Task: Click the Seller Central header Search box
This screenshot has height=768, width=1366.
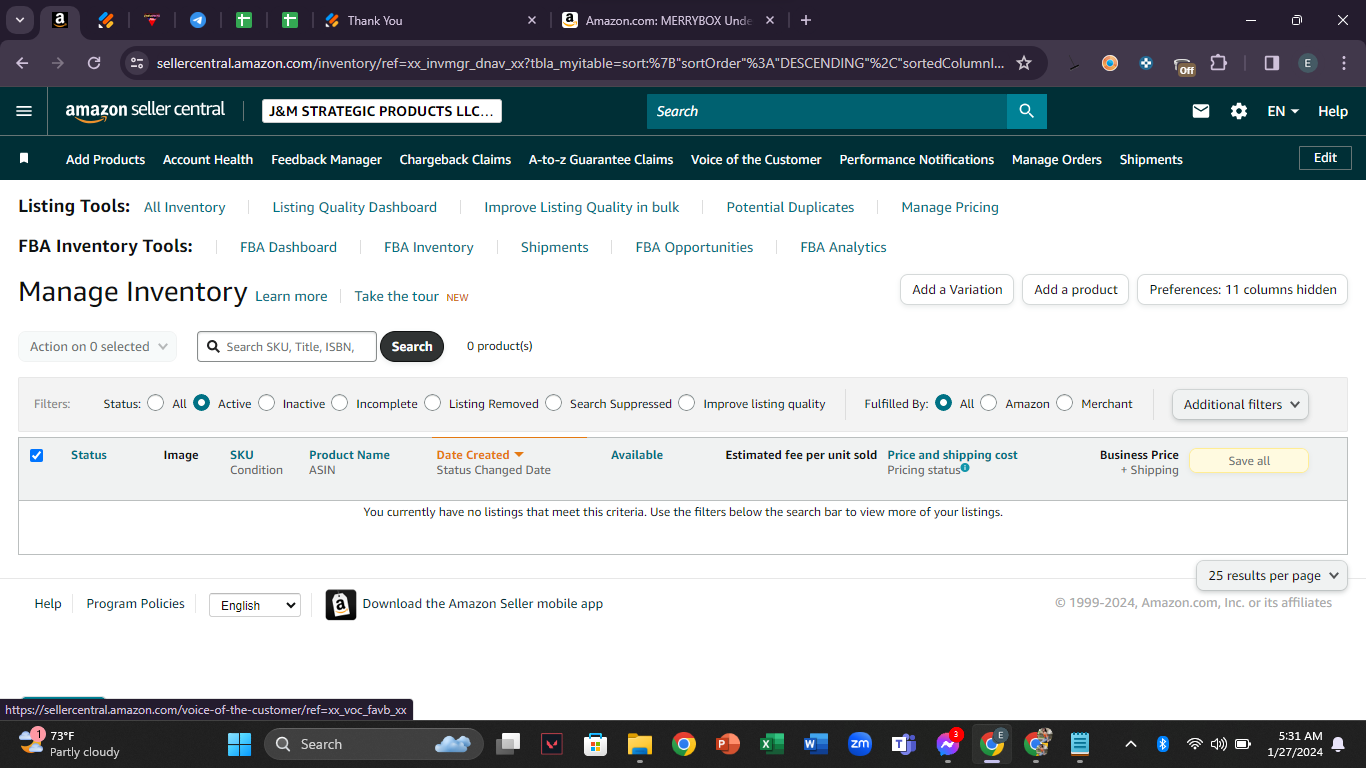Action: [827, 111]
